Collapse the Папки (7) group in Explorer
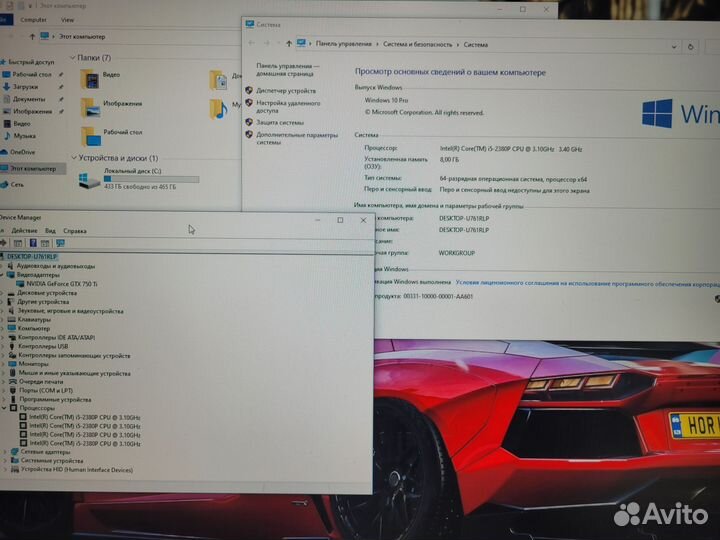 (x=73, y=57)
